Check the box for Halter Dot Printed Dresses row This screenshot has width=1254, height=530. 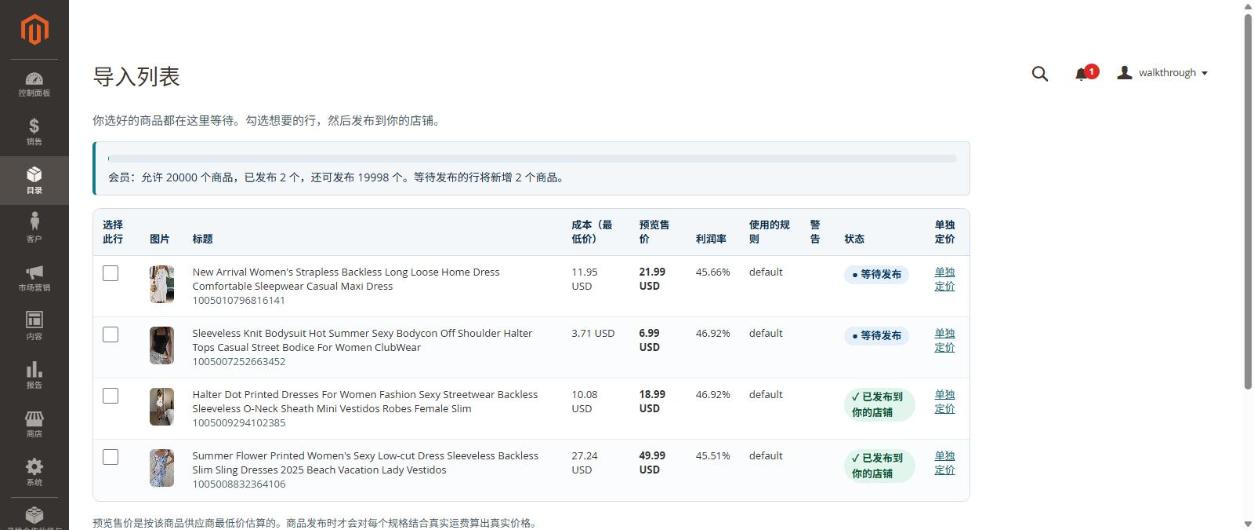click(x=110, y=395)
